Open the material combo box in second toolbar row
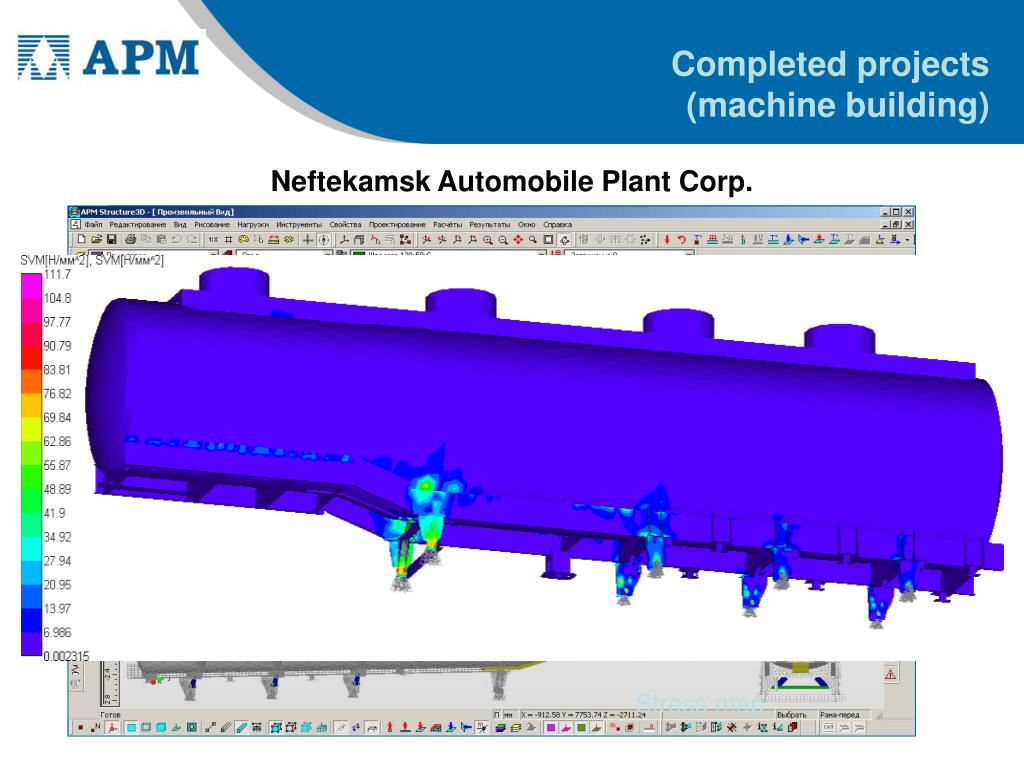The image size is (1024, 768). (x=285, y=252)
